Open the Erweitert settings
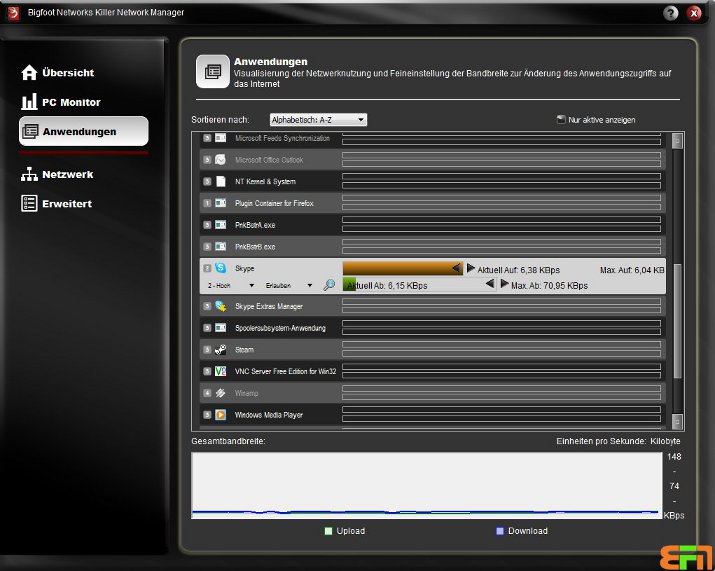 click(57, 203)
